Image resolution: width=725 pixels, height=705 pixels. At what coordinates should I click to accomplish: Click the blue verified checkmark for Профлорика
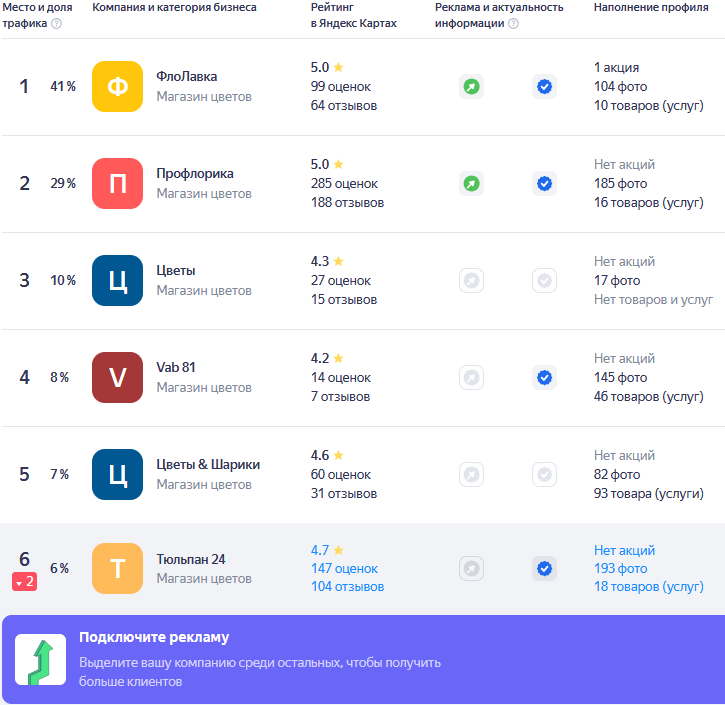[544, 184]
